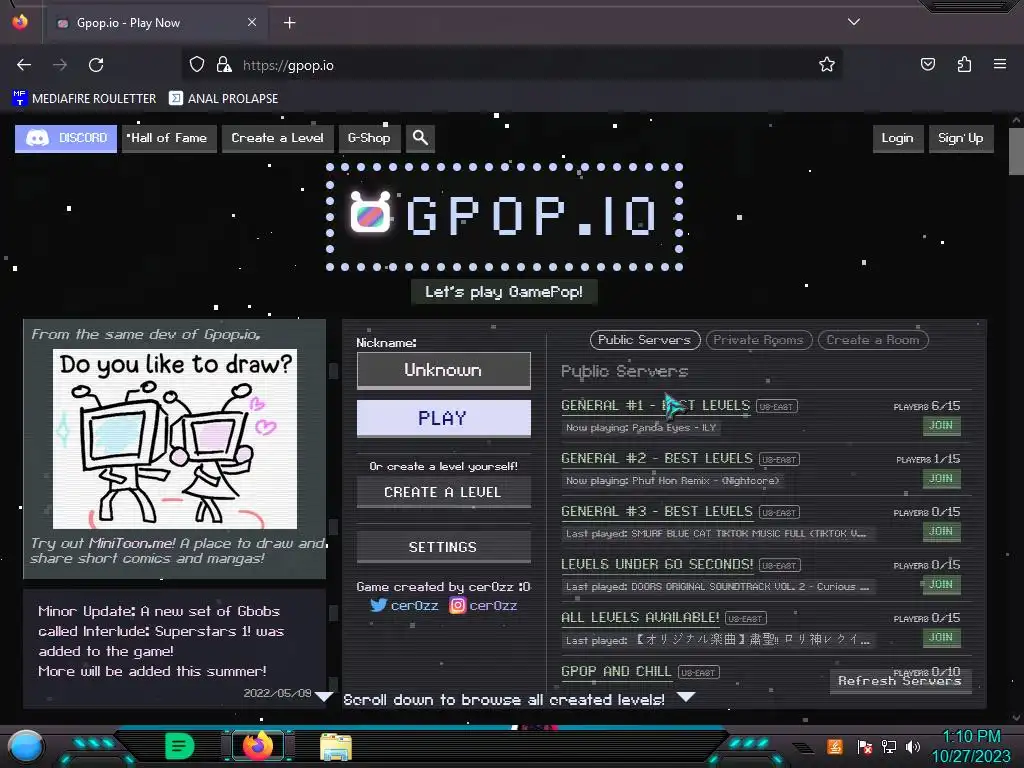
Task: Click the network tray icon
Action: point(889,746)
